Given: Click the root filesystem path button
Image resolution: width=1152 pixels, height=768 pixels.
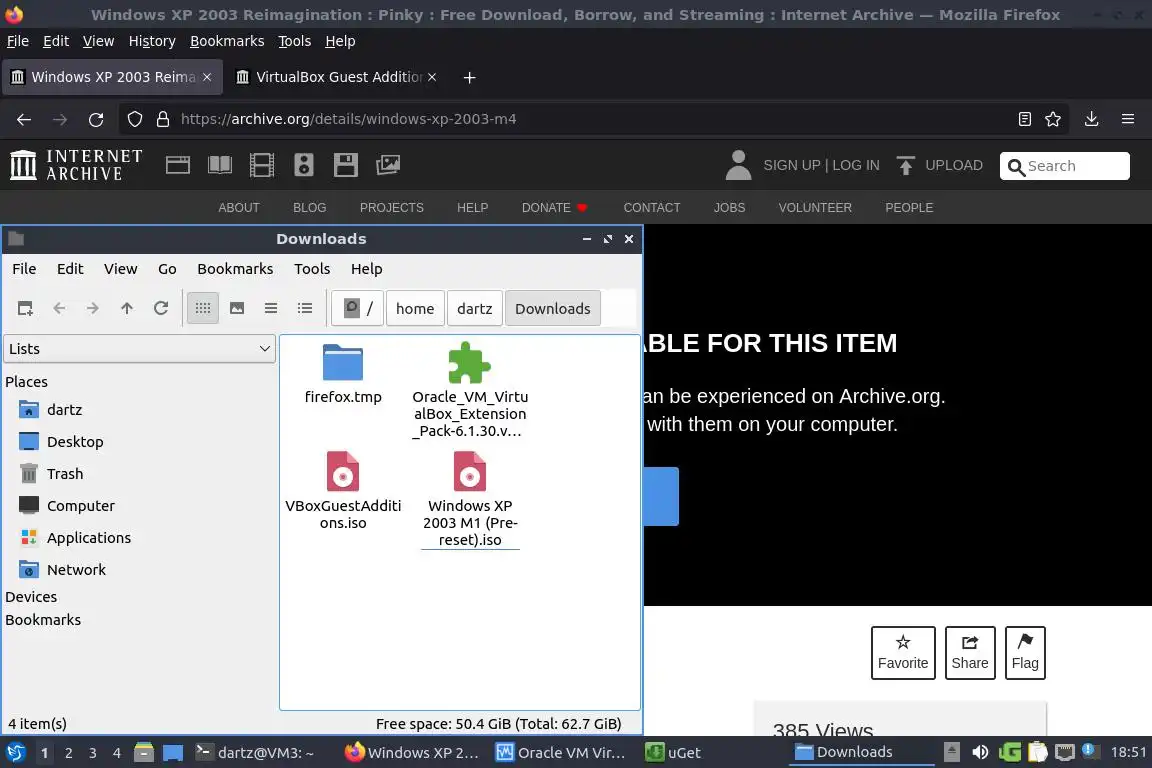Looking at the screenshot, I should click(358, 309).
